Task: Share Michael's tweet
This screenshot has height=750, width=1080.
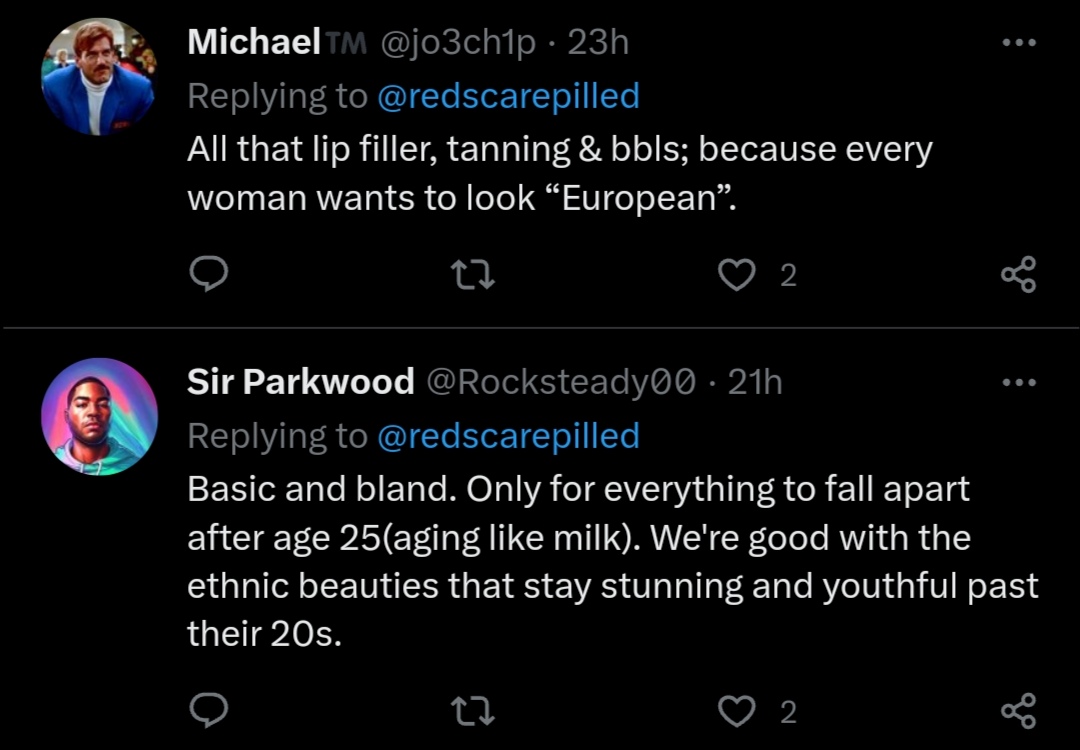Action: (x=1019, y=274)
